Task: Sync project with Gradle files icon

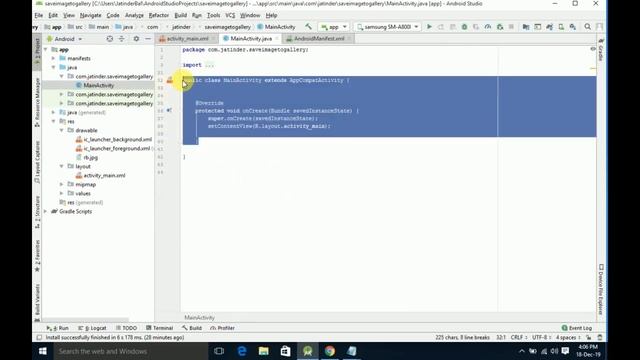Action: 549,27
